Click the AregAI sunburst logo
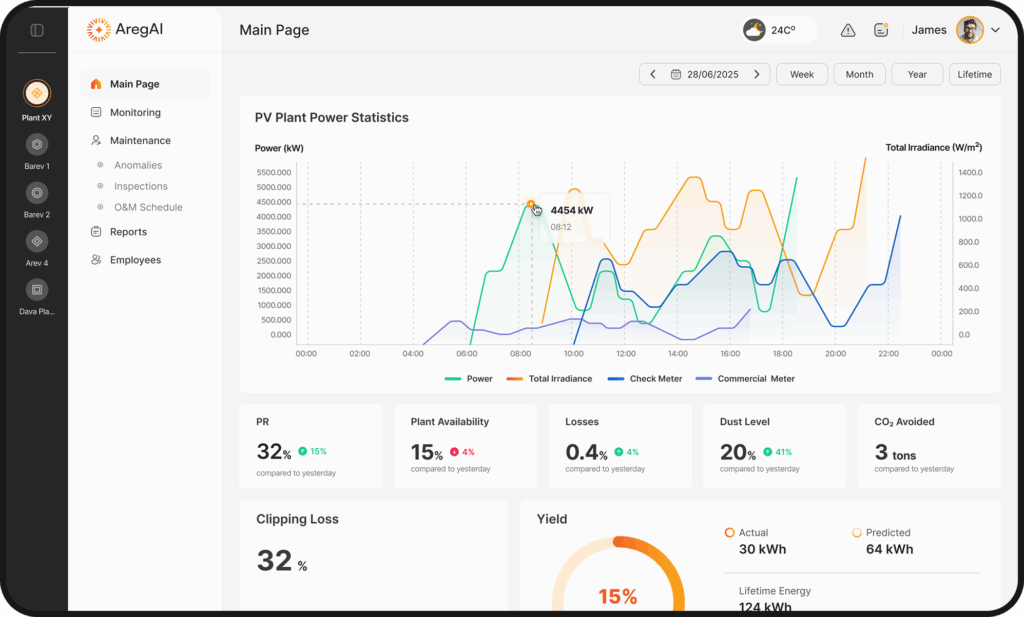1024x617 pixels. tap(99, 30)
